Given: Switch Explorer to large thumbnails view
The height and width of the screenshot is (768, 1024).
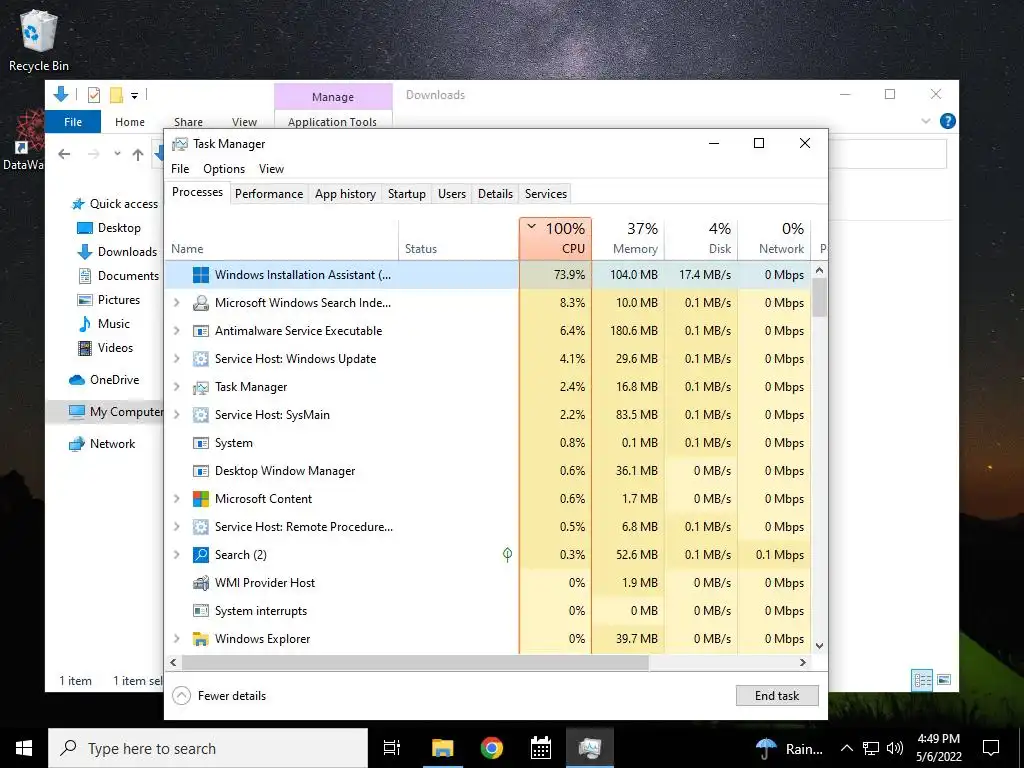Looking at the screenshot, I should click(944, 680).
